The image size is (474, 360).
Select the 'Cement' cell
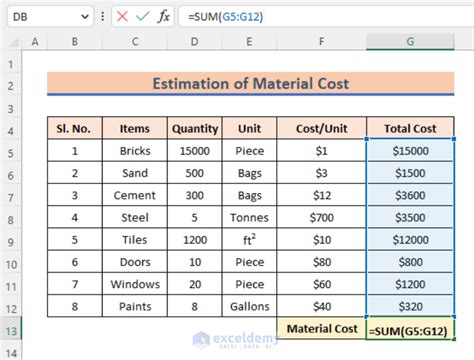(x=135, y=195)
